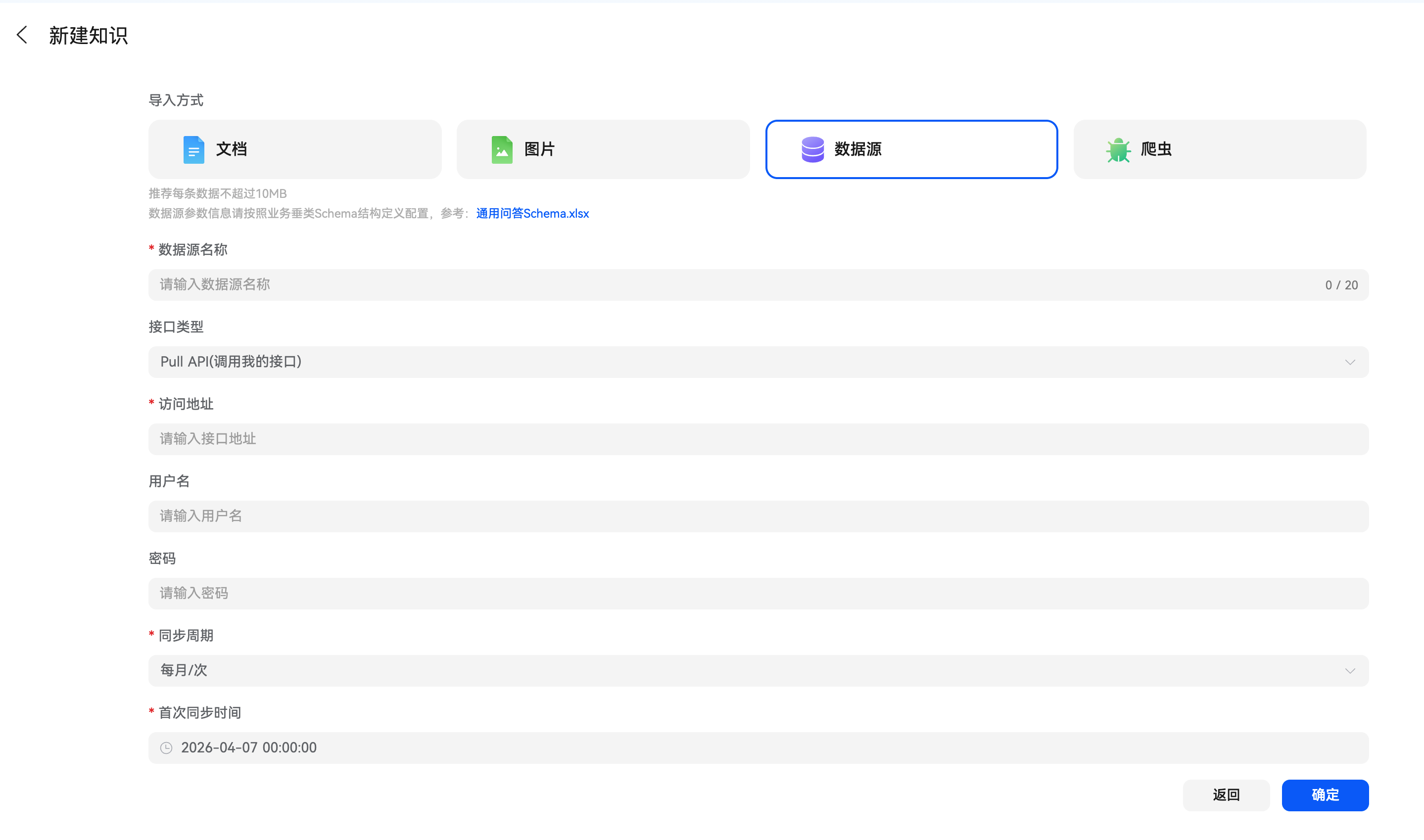Open the 接口类型 Pull API dropdown

[x=759, y=362]
